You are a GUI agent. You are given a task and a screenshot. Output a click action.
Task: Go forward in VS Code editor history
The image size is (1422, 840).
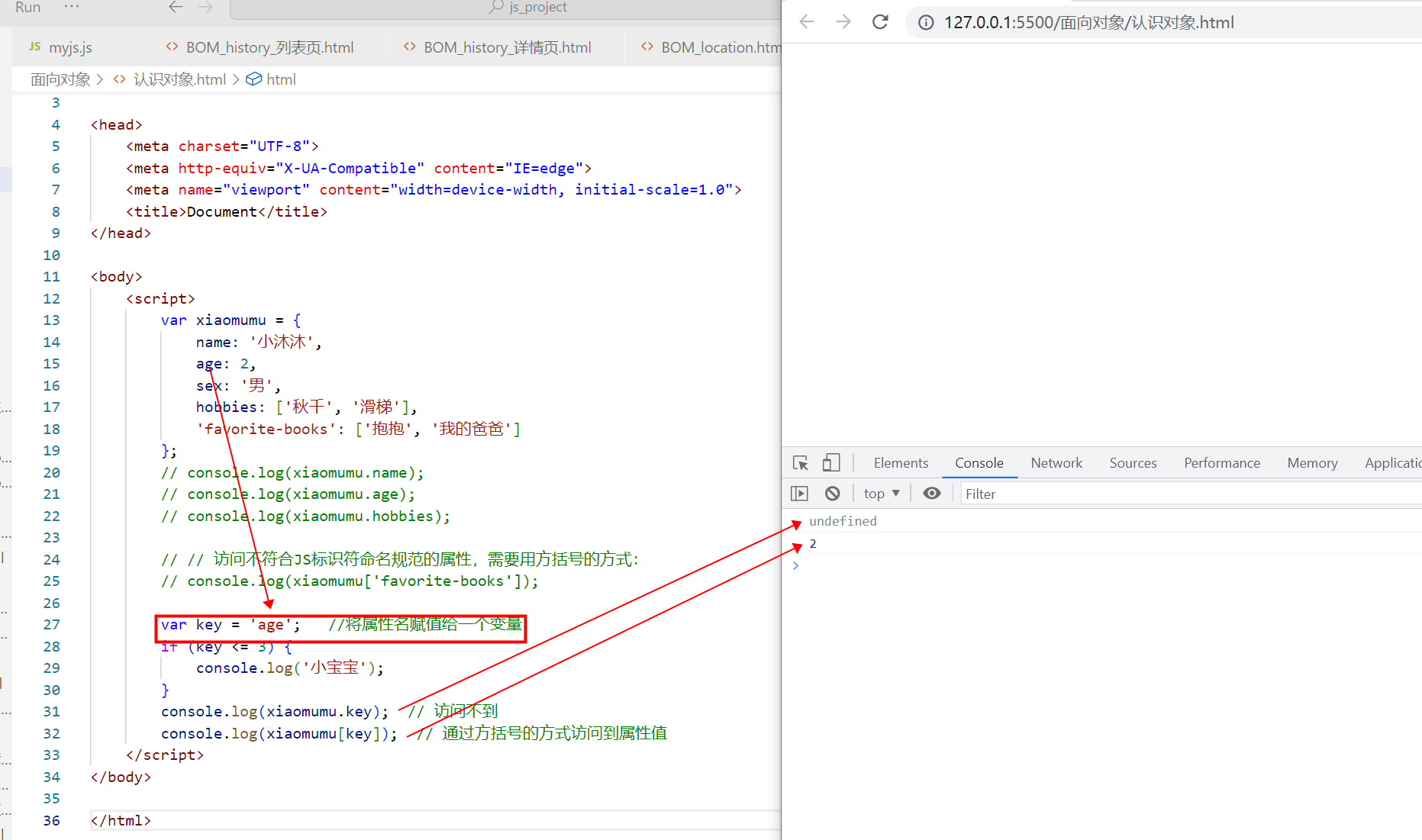tap(206, 7)
